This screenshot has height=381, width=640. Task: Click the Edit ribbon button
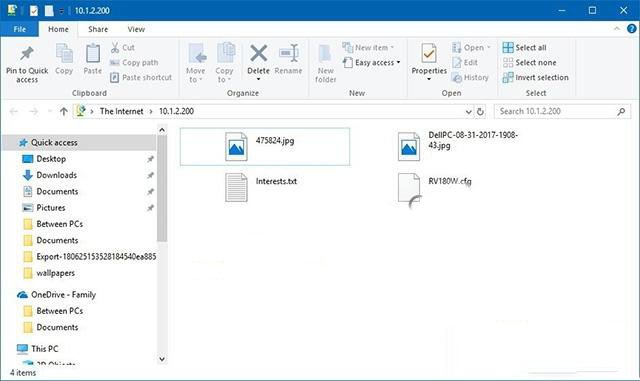[x=465, y=62]
